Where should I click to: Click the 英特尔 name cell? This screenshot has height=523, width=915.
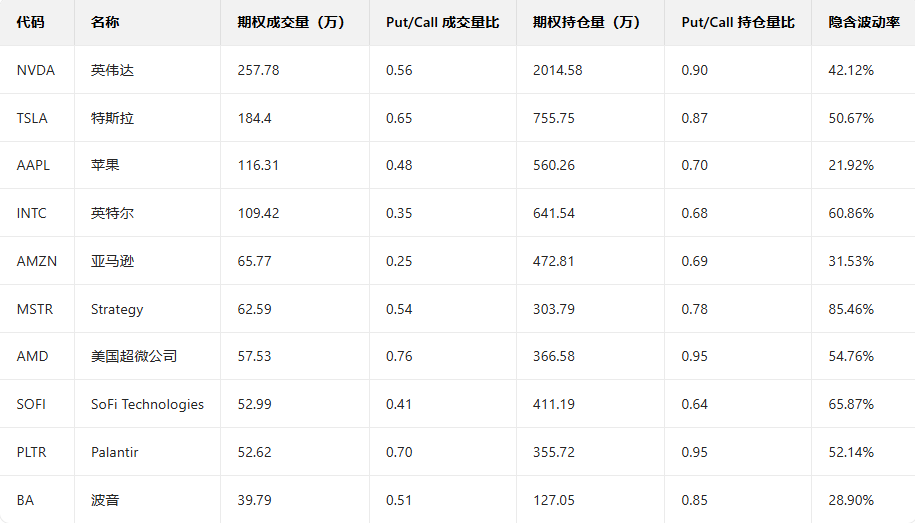pyautogui.click(x=110, y=213)
